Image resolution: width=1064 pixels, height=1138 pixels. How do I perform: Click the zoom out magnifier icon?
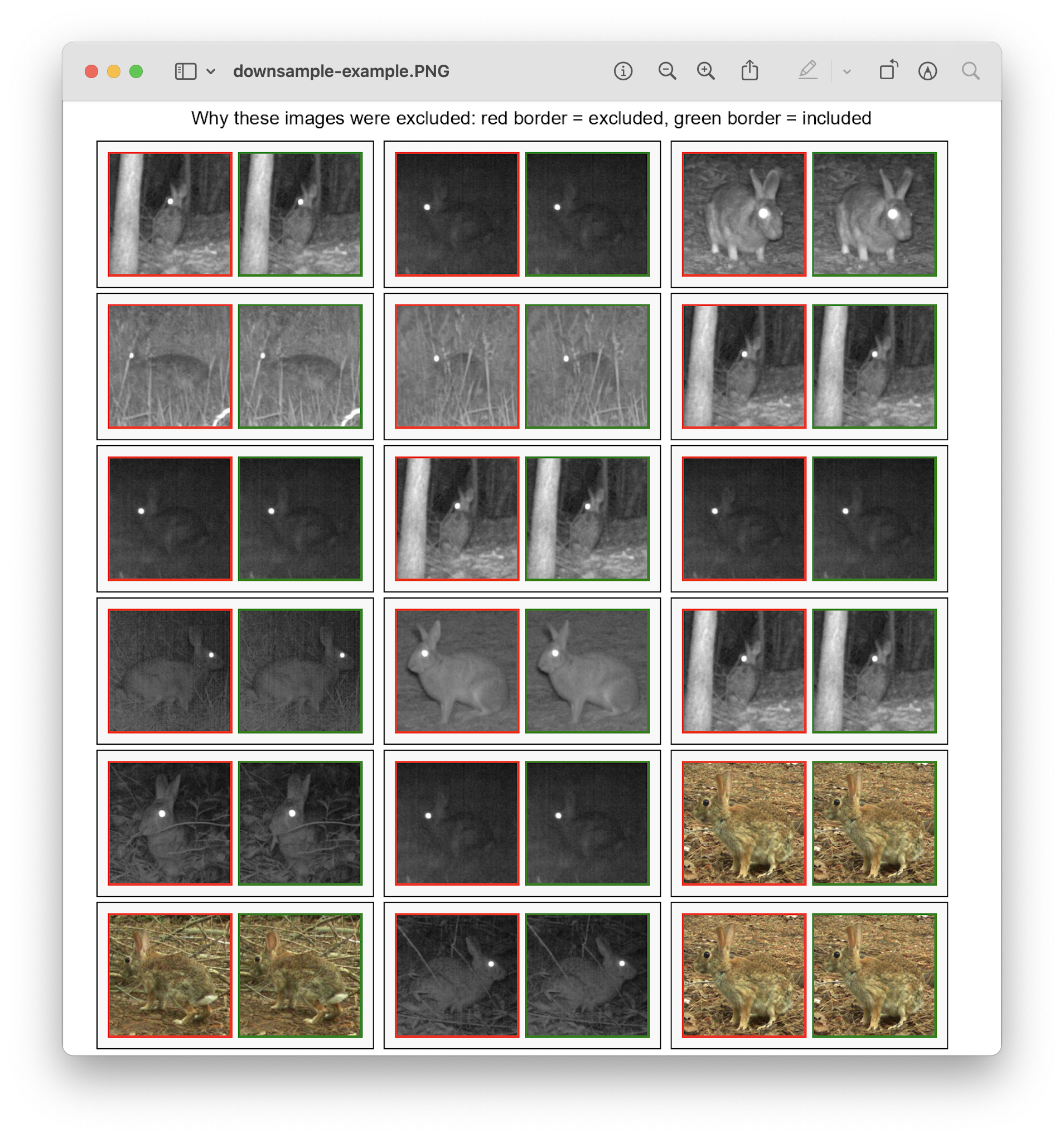coord(667,71)
